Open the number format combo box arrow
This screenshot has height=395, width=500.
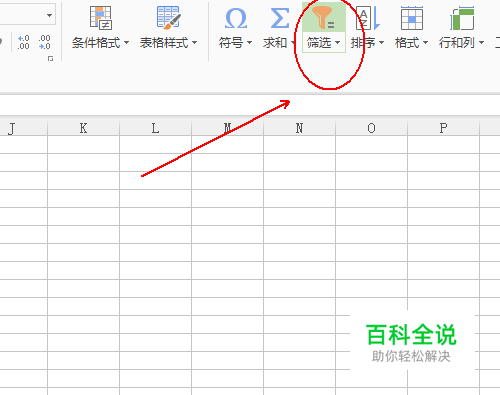coord(49,15)
